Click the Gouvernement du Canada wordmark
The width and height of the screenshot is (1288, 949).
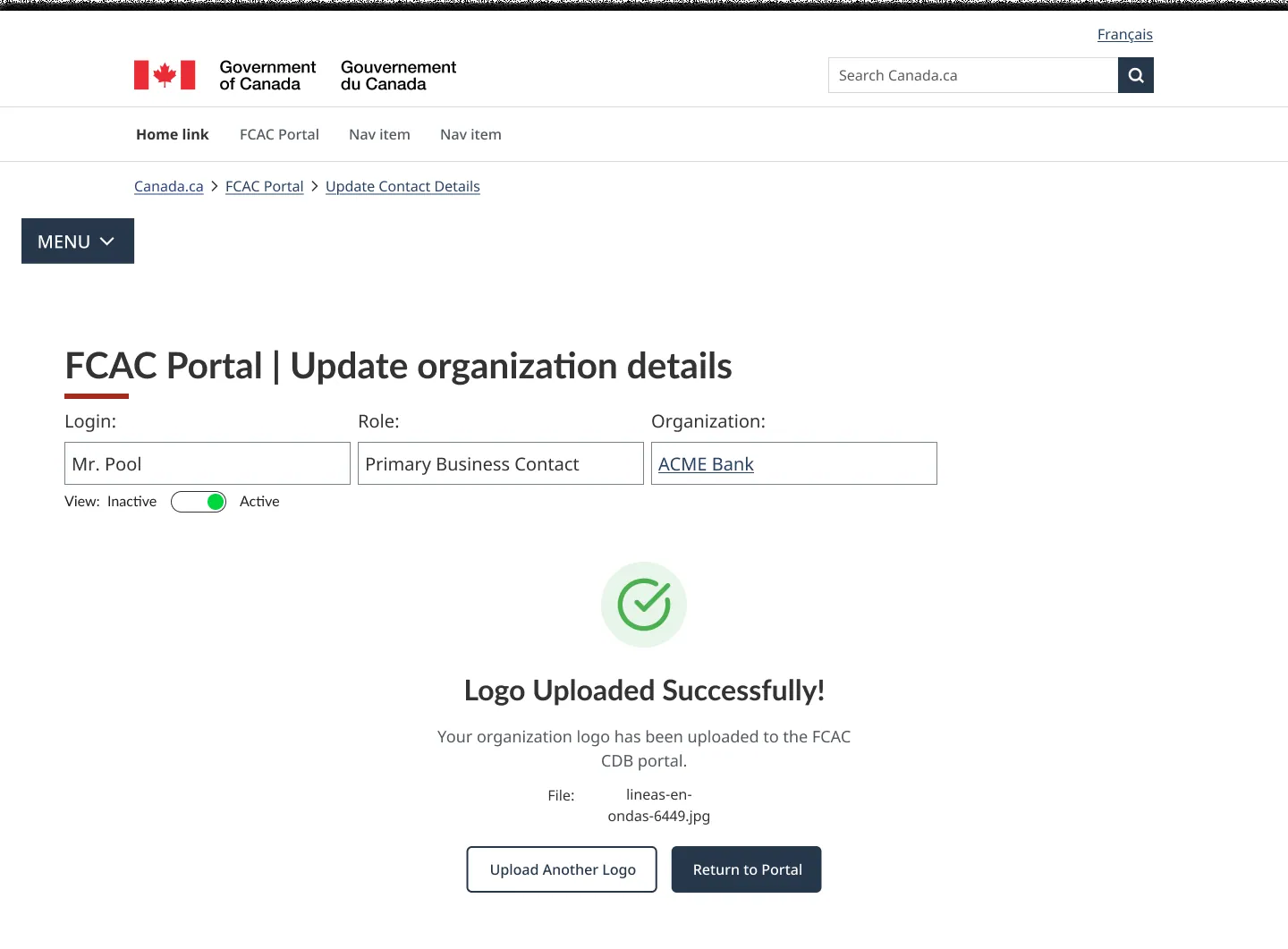(x=398, y=75)
